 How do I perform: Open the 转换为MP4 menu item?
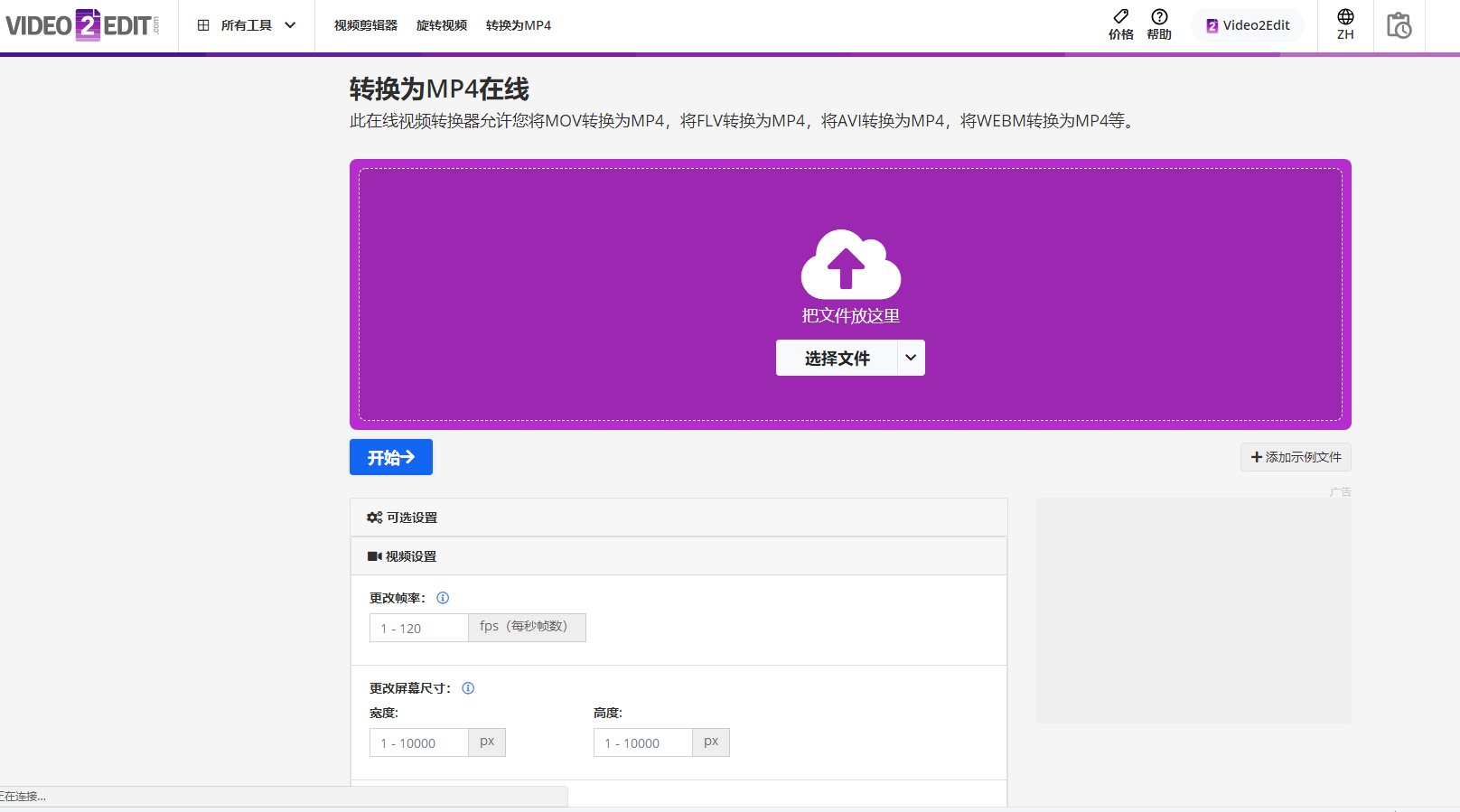click(519, 25)
